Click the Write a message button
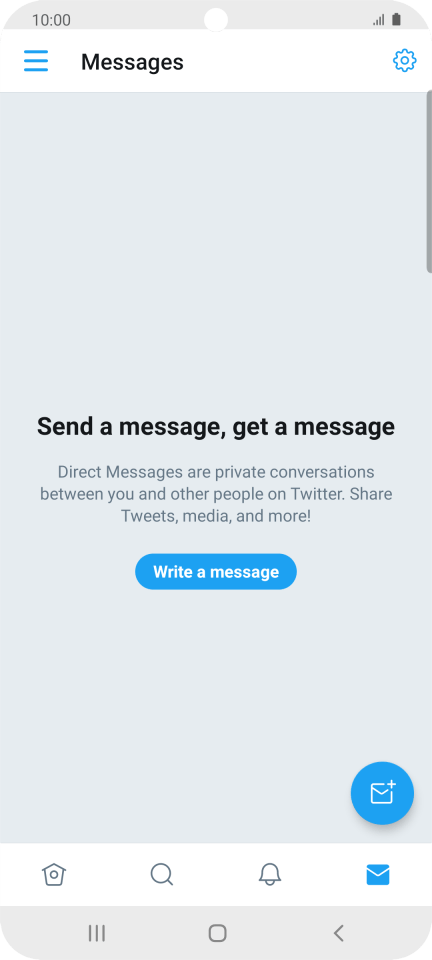Viewport: 432px width, 960px height. [x=216, y=572]
